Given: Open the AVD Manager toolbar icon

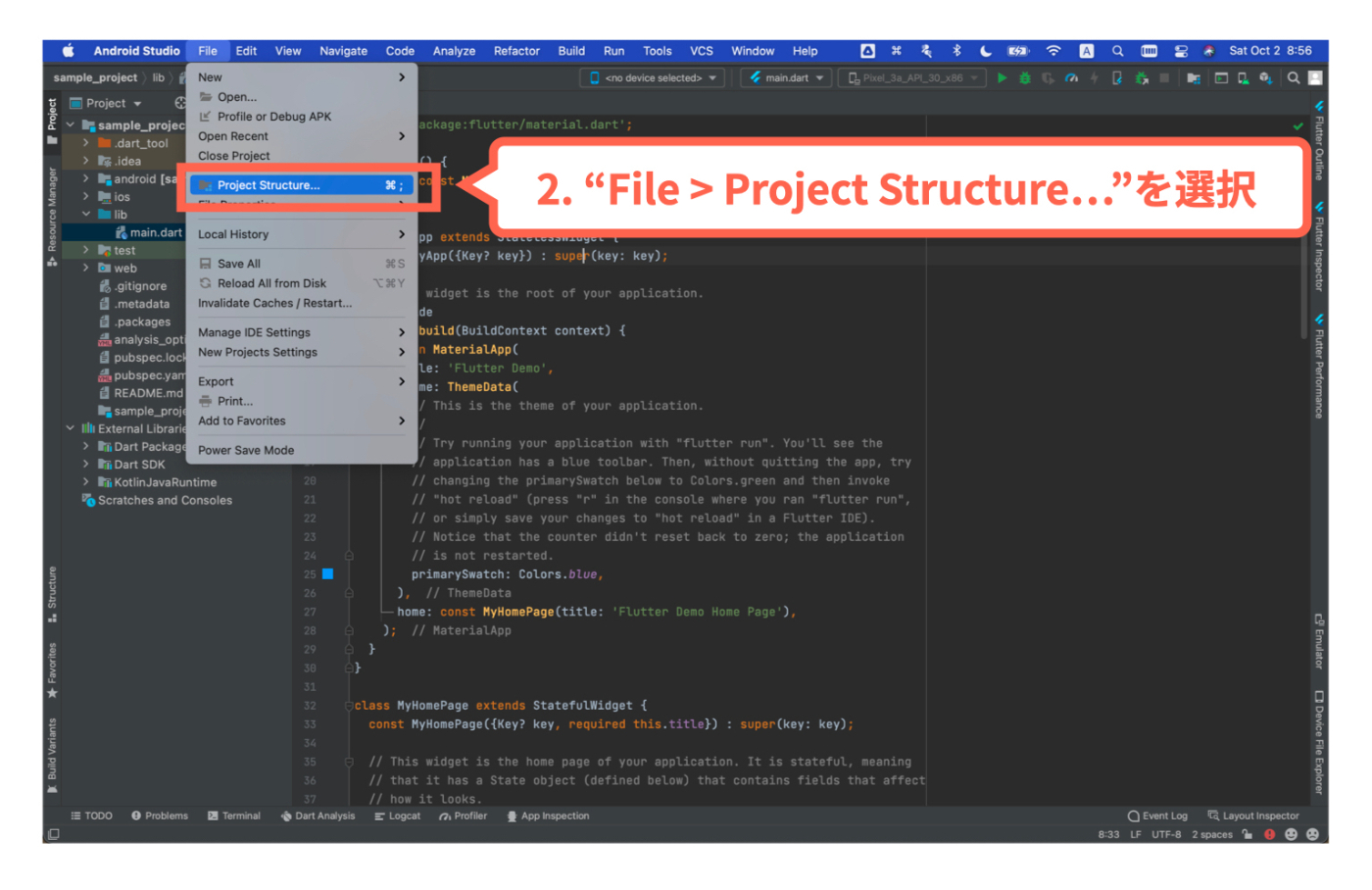Looking at the screenshot, I should point(1243,78).
